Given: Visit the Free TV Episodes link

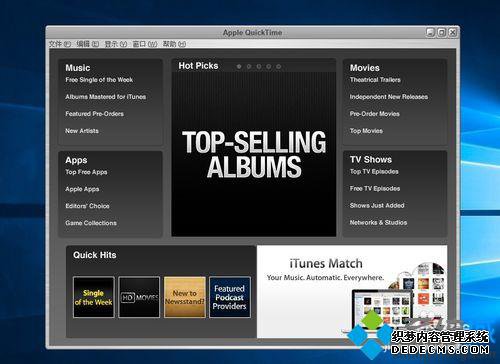Looking at the screenshot, I should (375, 189).
